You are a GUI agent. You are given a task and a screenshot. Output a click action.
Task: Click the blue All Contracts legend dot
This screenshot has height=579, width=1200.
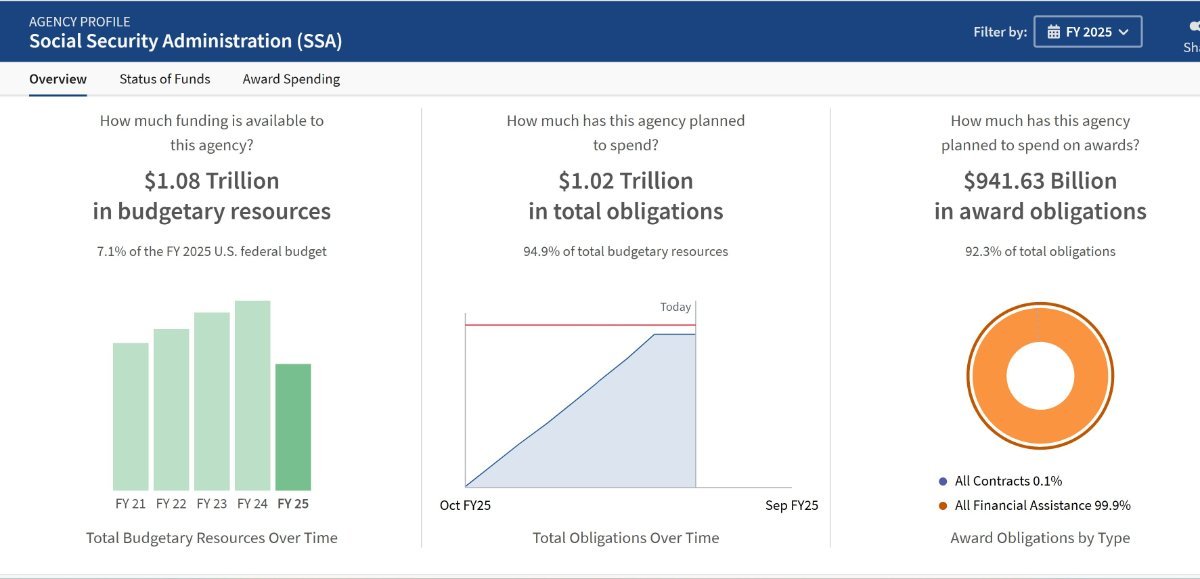point(943,481)
